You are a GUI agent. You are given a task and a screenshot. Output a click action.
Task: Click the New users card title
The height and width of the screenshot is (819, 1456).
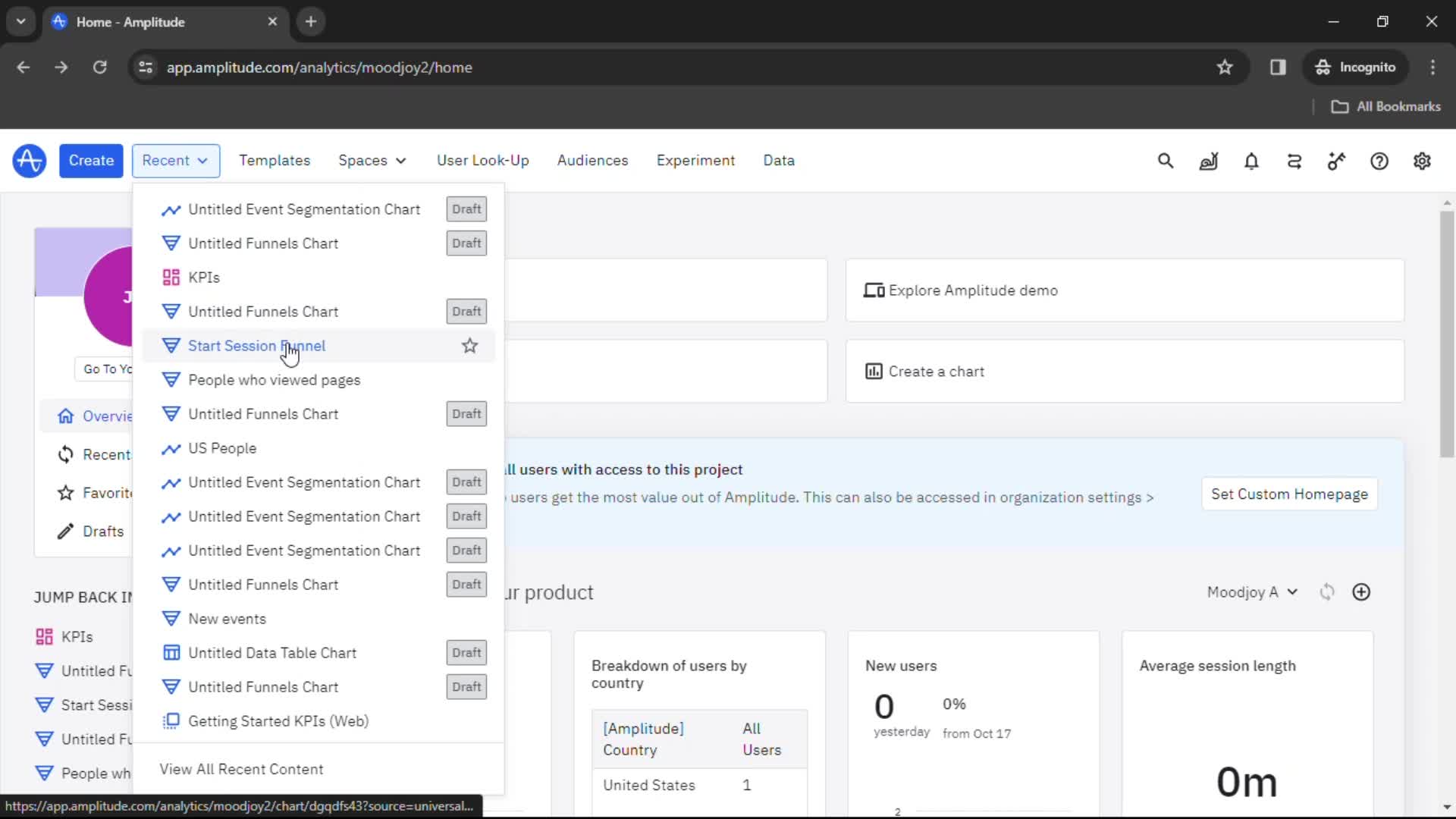[x=901, y=666]
